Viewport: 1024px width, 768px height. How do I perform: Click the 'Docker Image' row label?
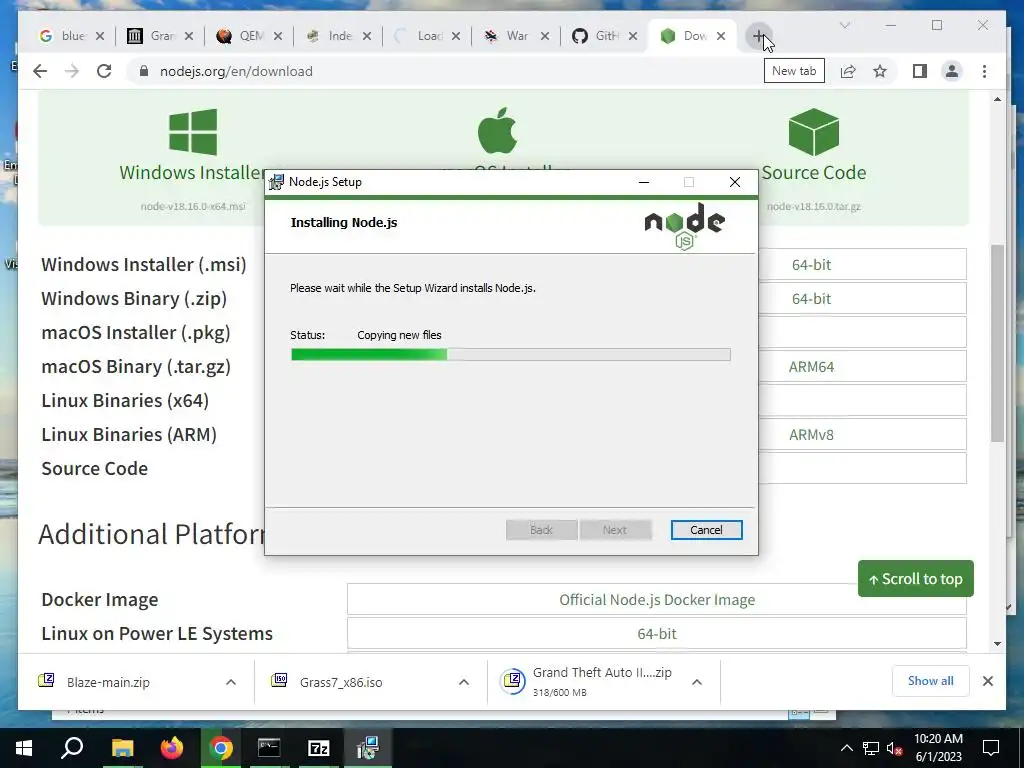point(99,600)
